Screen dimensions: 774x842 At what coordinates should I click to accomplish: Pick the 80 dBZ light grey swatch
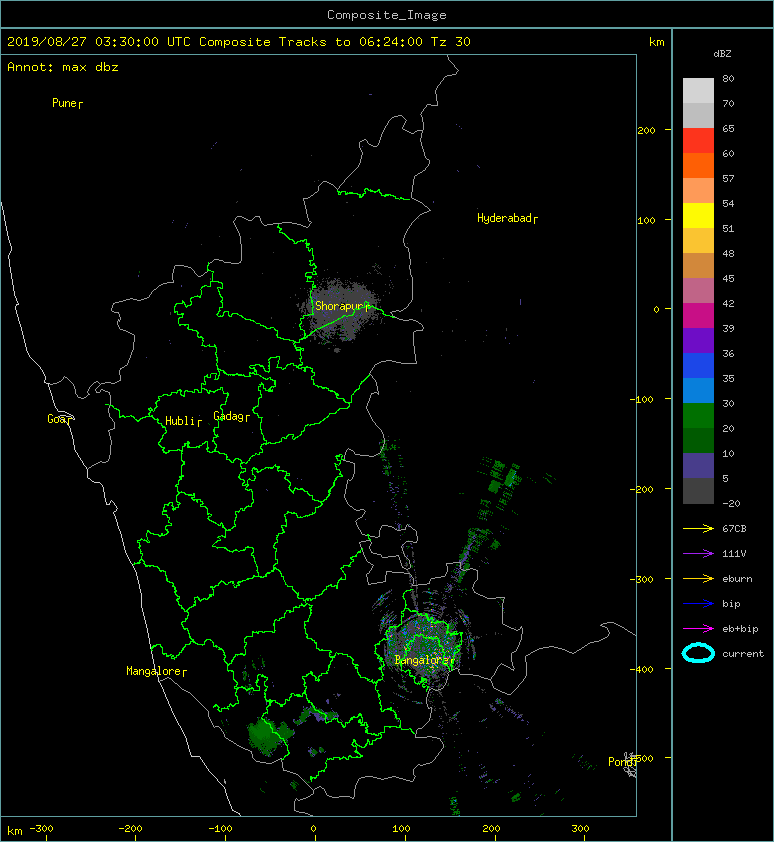point(698,90)
